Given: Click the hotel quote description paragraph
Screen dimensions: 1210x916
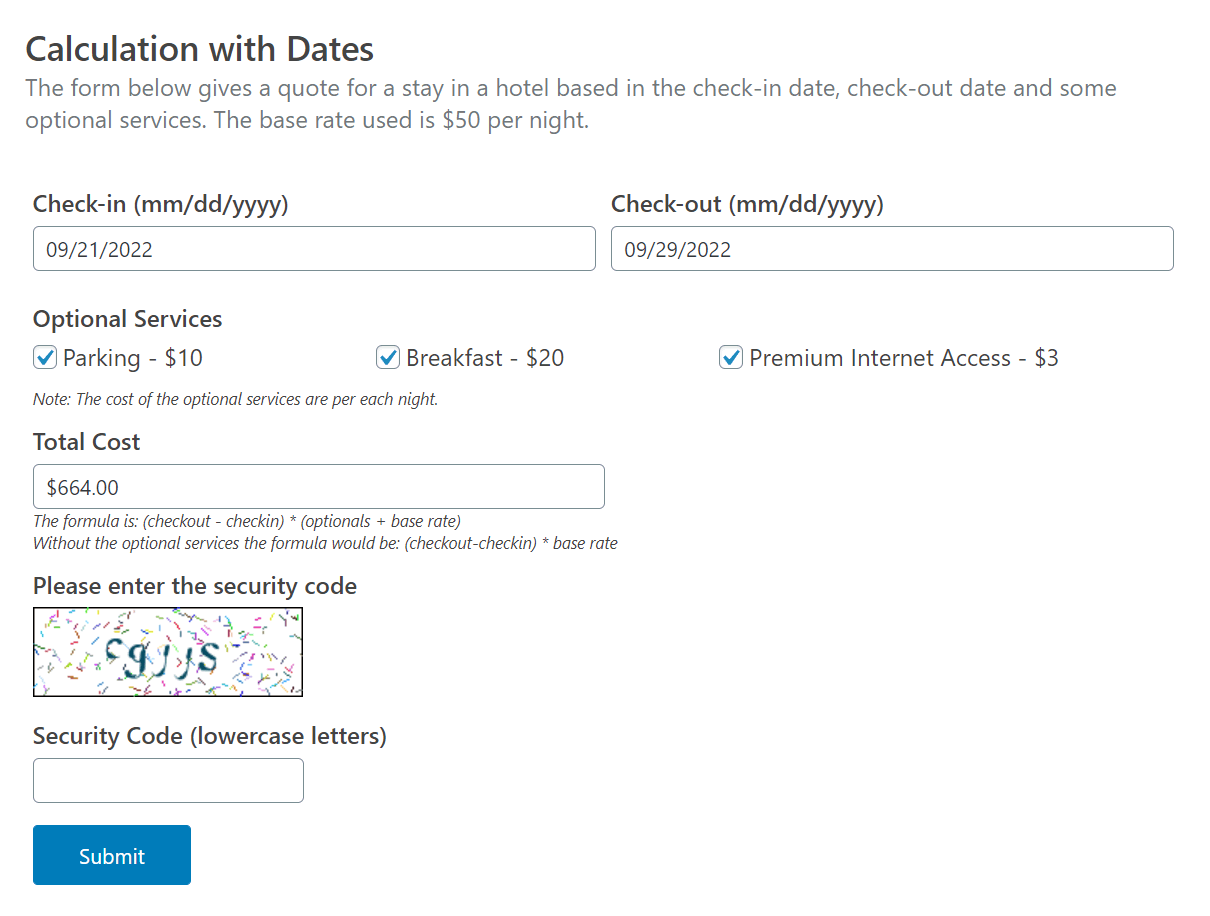Looking at the screenshot, I should pos(570,104).
